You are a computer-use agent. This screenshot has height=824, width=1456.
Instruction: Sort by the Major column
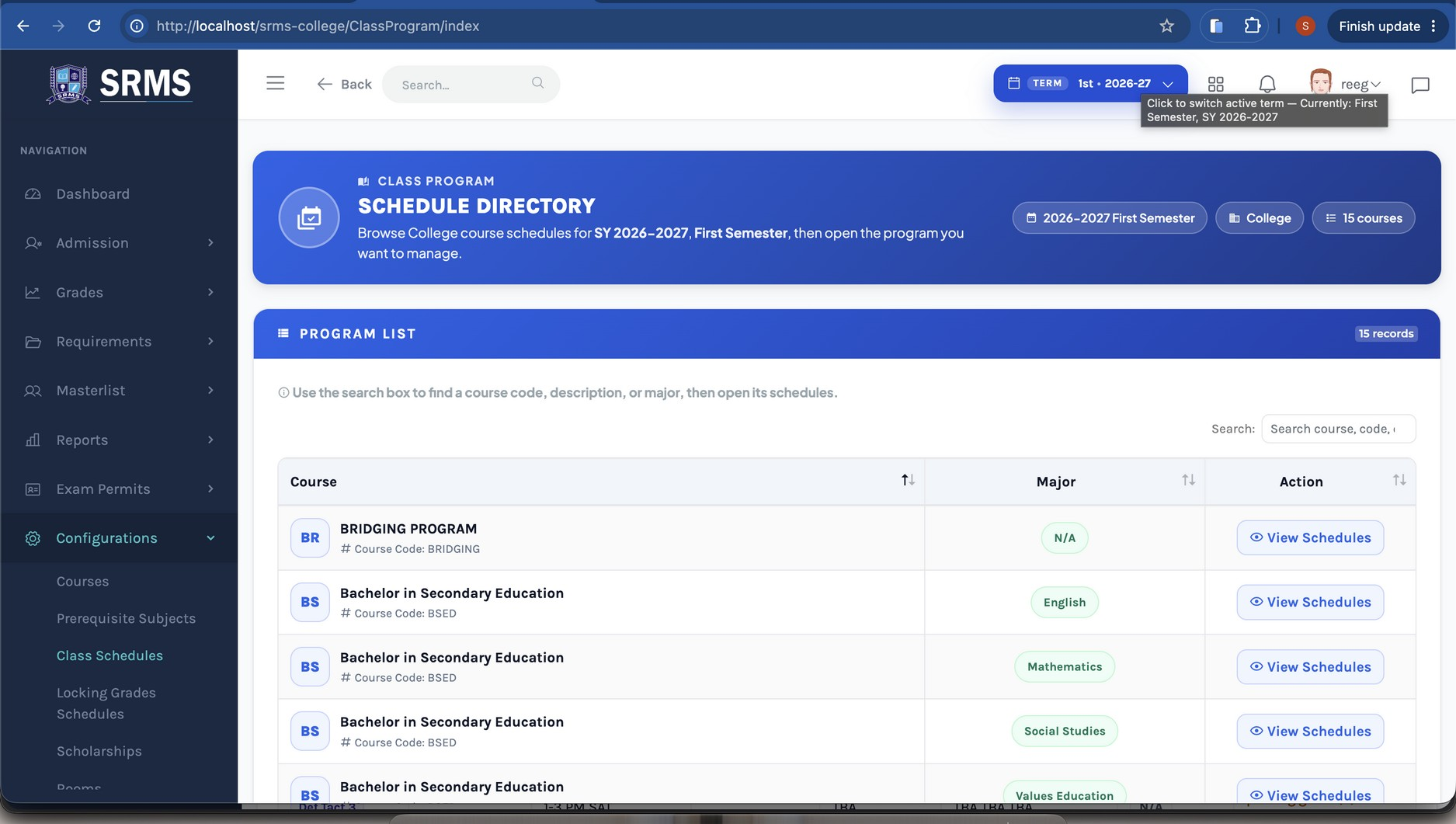[1065, 482]
